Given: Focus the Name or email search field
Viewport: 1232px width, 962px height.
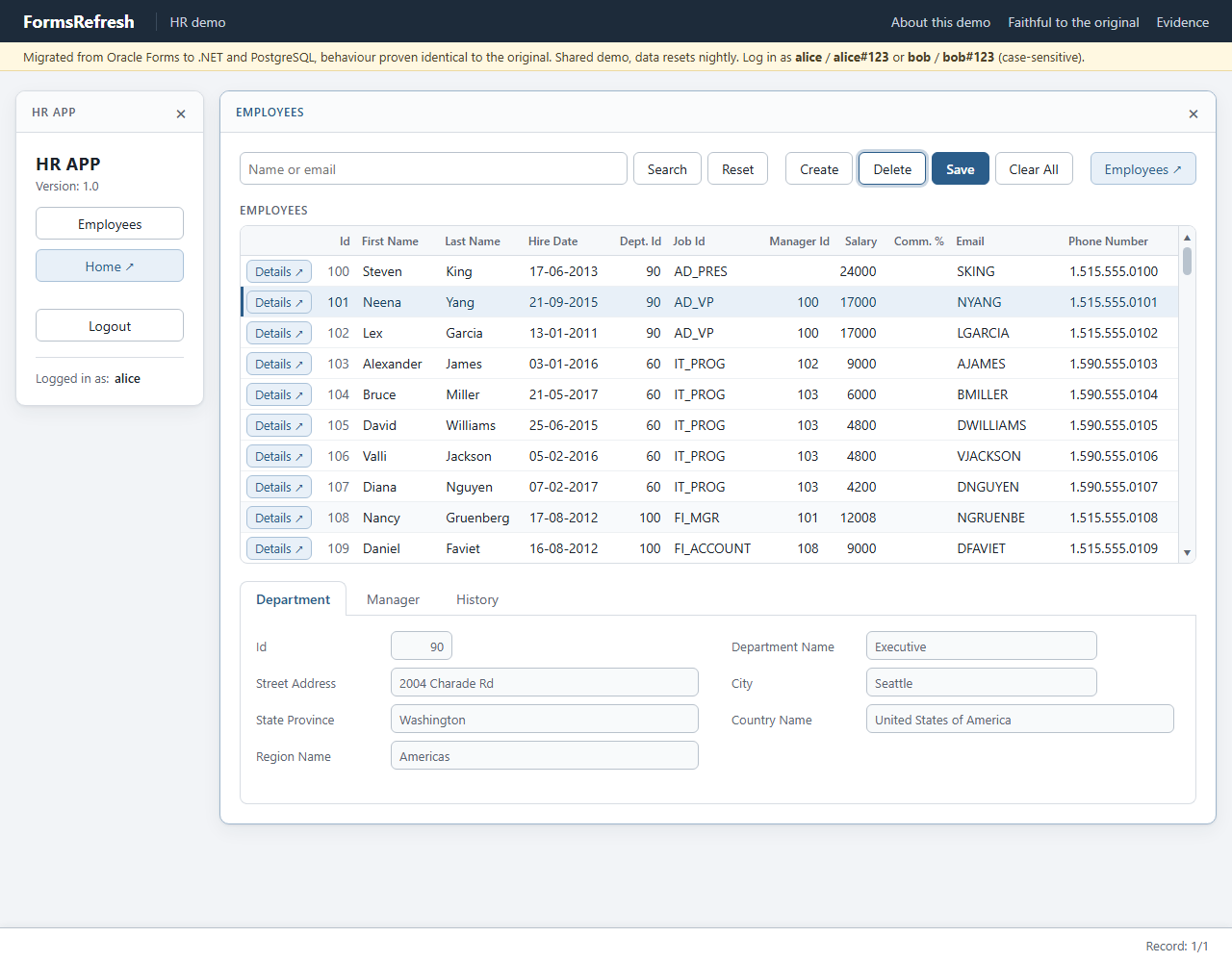Looking at the screenshot, I should pos(433,168).
